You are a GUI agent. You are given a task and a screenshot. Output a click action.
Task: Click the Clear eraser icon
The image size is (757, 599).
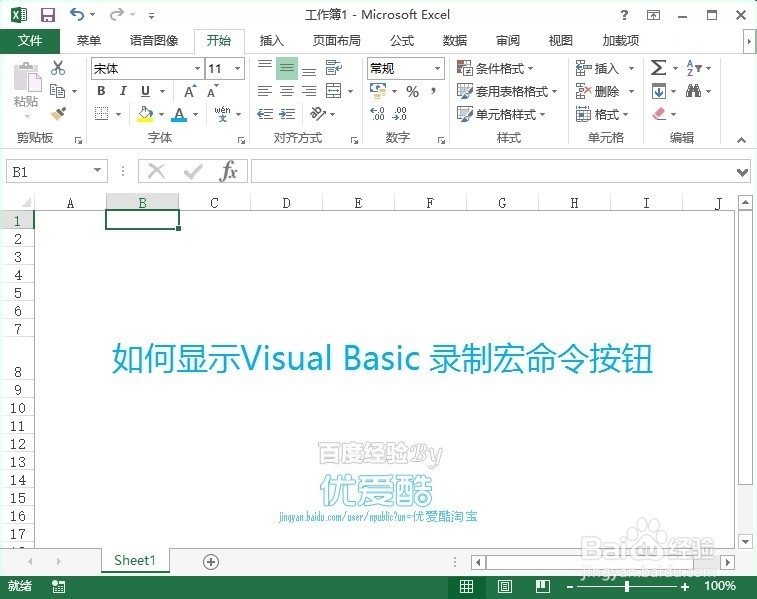659,114
